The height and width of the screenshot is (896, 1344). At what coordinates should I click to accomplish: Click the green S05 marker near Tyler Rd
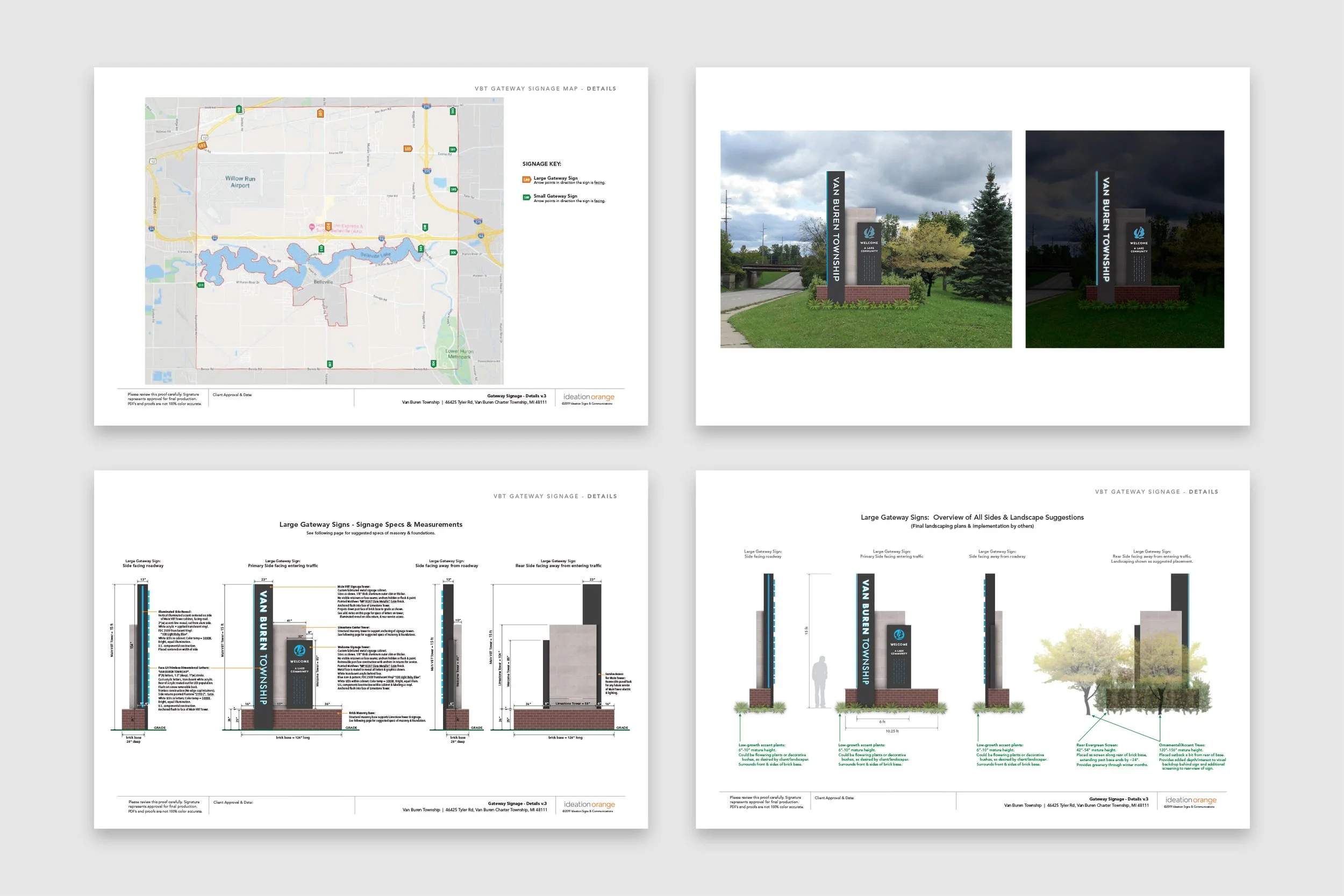point(454,190)
